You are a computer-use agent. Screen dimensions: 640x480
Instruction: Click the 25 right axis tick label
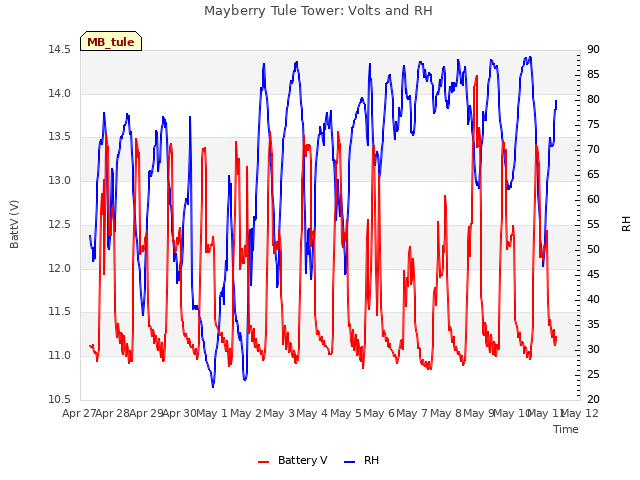tap(593, 374)
